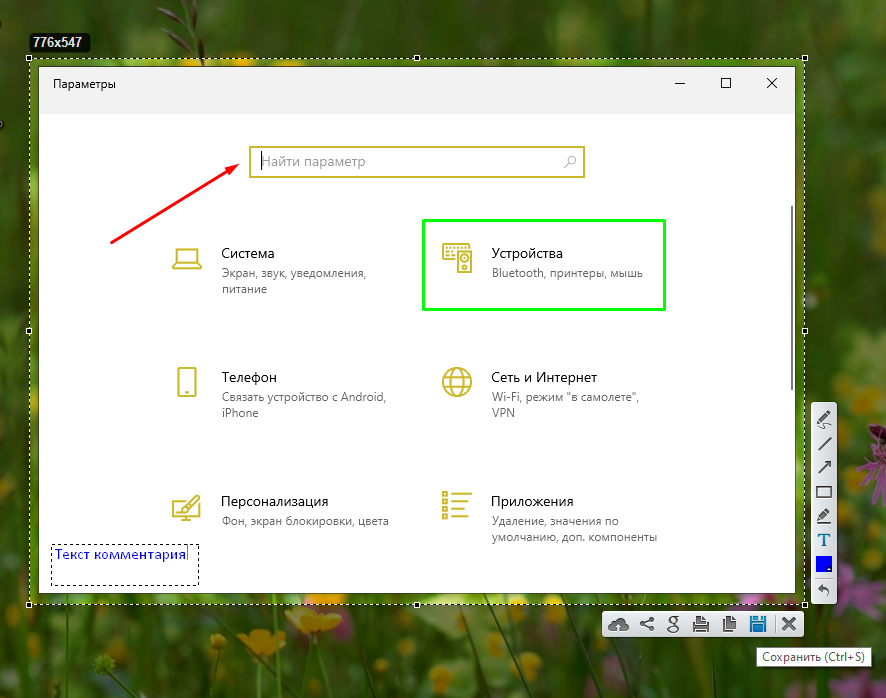
Task: Save the screenshot with the floppy icon
Action: tap(758, 625)
